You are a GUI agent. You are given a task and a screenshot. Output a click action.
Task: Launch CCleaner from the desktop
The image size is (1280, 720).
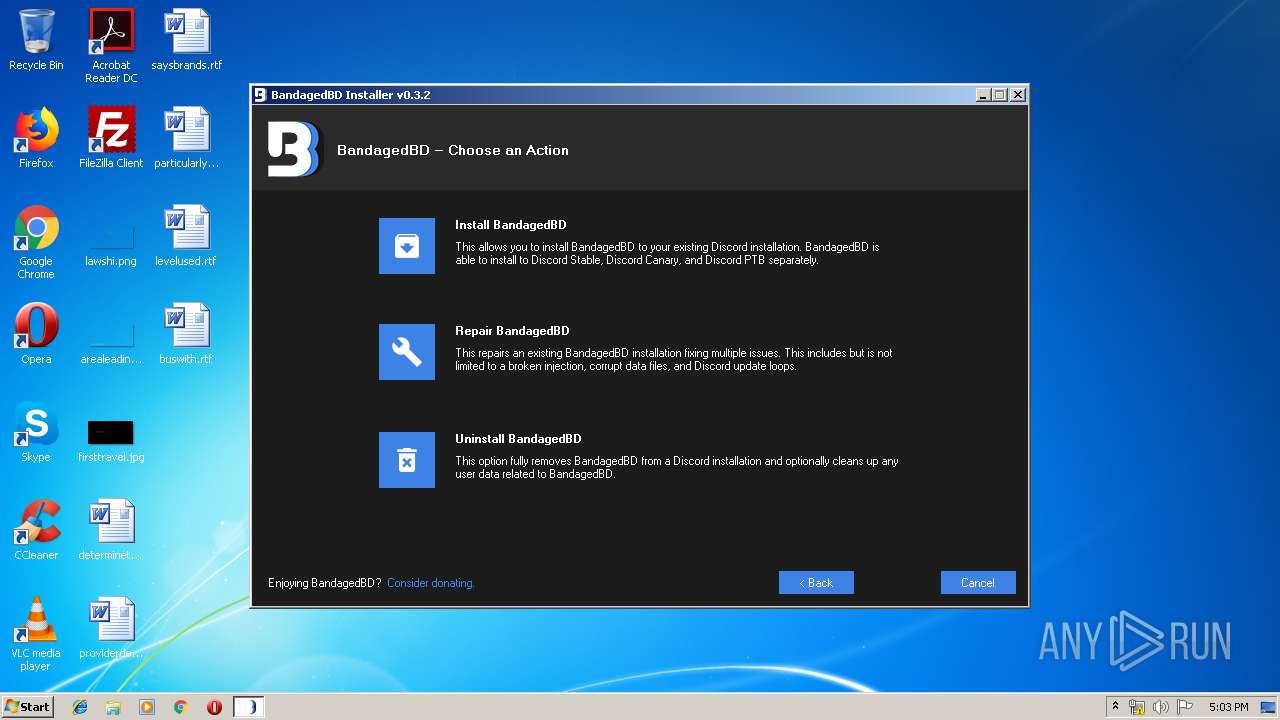click(36, 530)
